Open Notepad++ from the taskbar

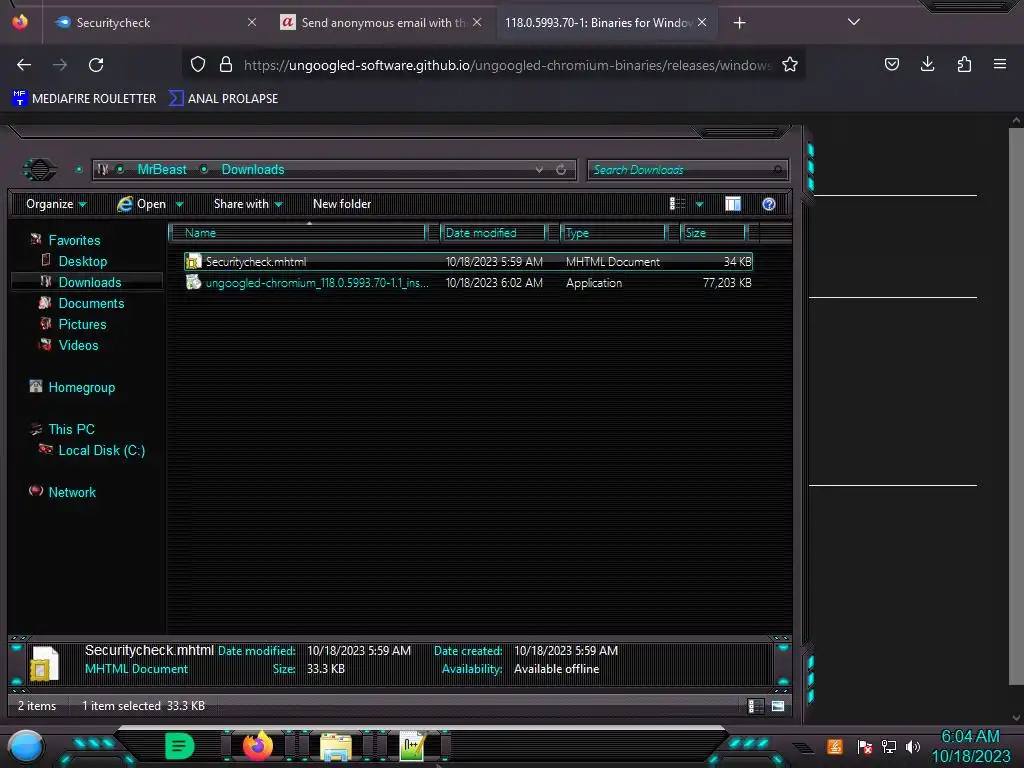click(413, 746)
